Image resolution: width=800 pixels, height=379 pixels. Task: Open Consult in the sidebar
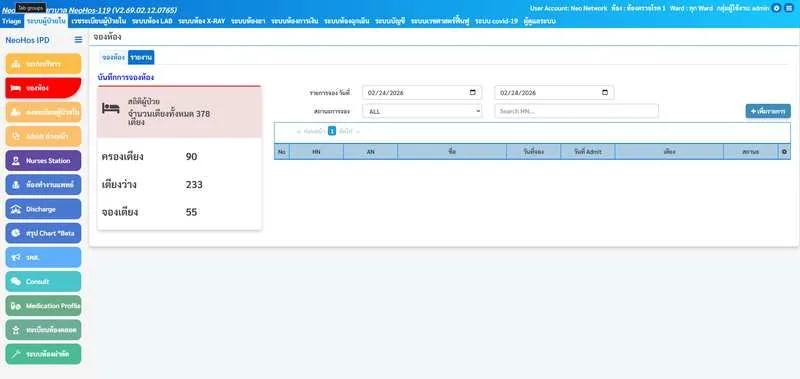43,281
